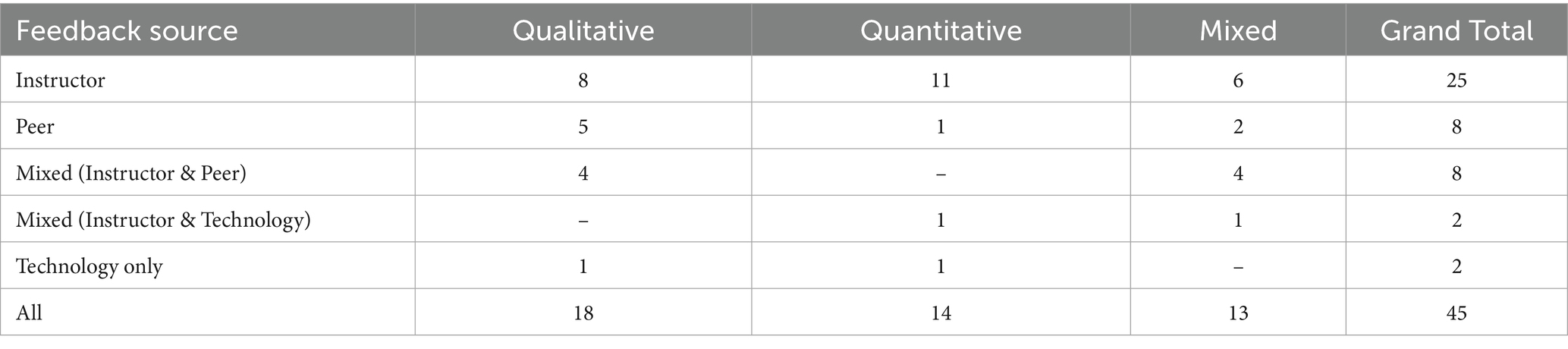This screenshot has height=349, width=1568.
Task: Click the Grand Total column header
Action: pos(1456,30)
